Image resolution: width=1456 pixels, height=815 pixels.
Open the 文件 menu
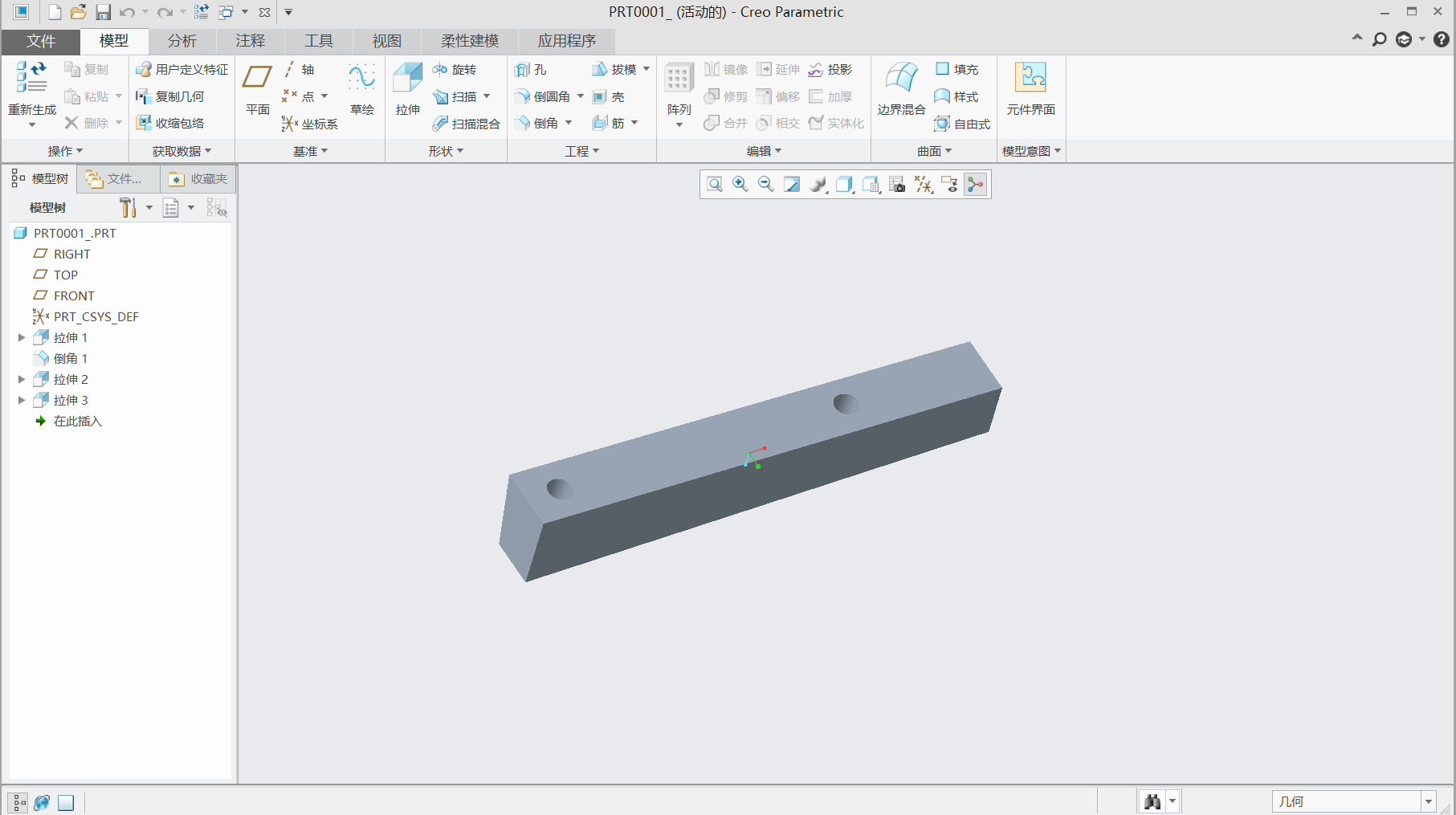click(40, 41)
